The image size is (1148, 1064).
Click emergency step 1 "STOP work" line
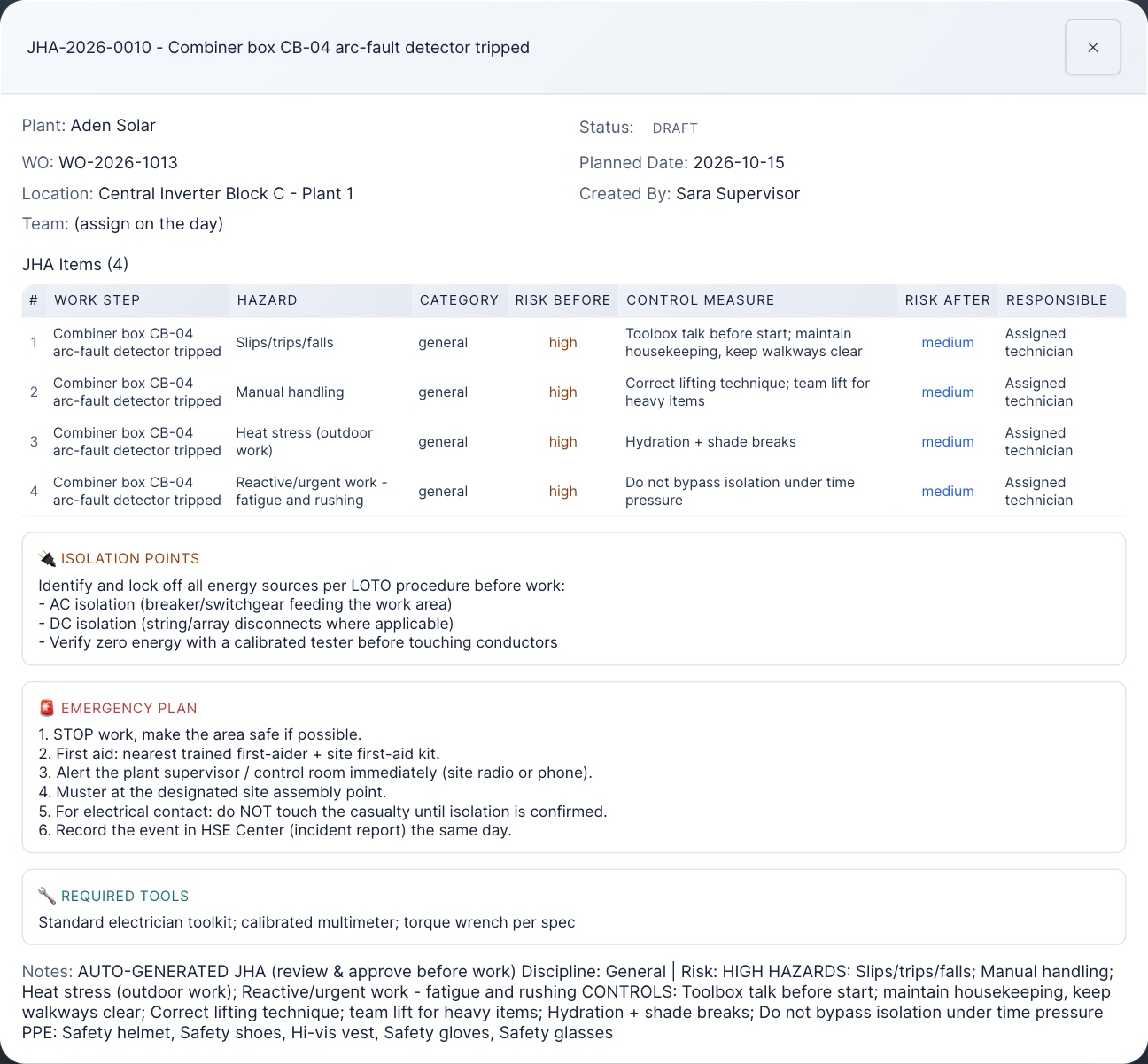click(200, 734)
